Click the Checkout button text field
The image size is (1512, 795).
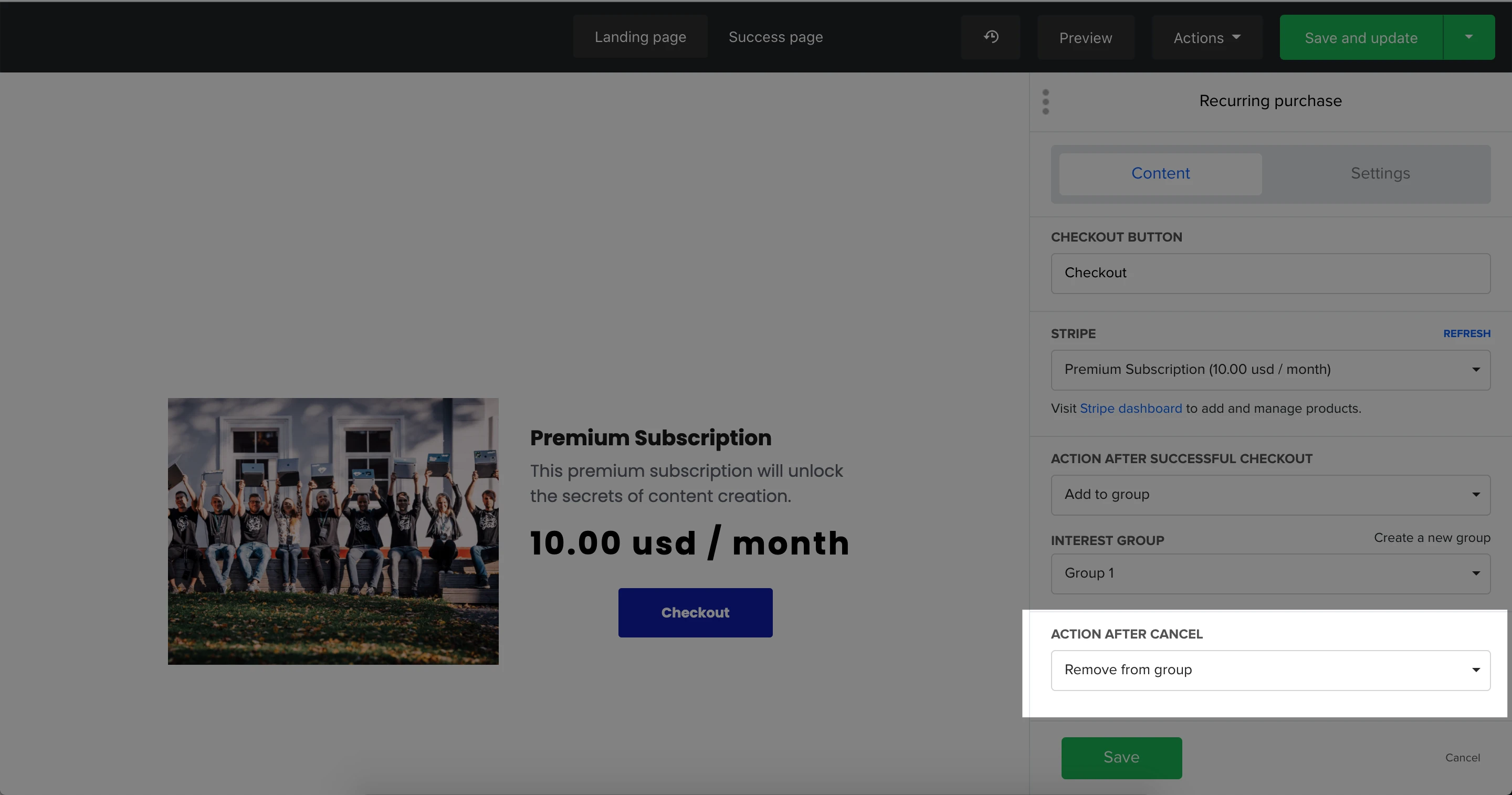tap(1270, 274)
